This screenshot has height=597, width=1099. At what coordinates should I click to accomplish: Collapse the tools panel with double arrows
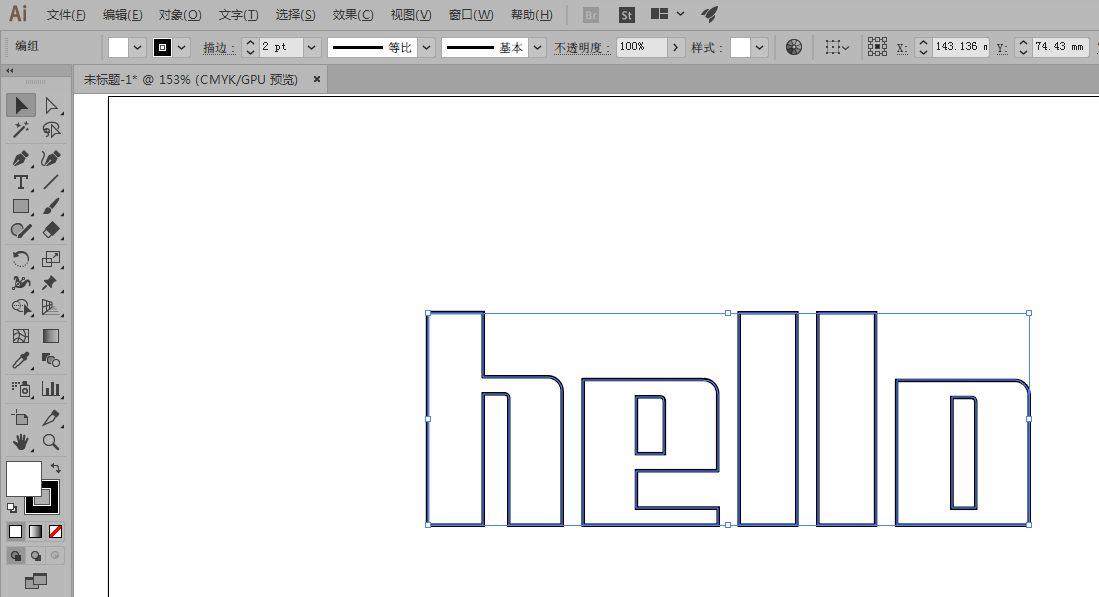(10, 71)
